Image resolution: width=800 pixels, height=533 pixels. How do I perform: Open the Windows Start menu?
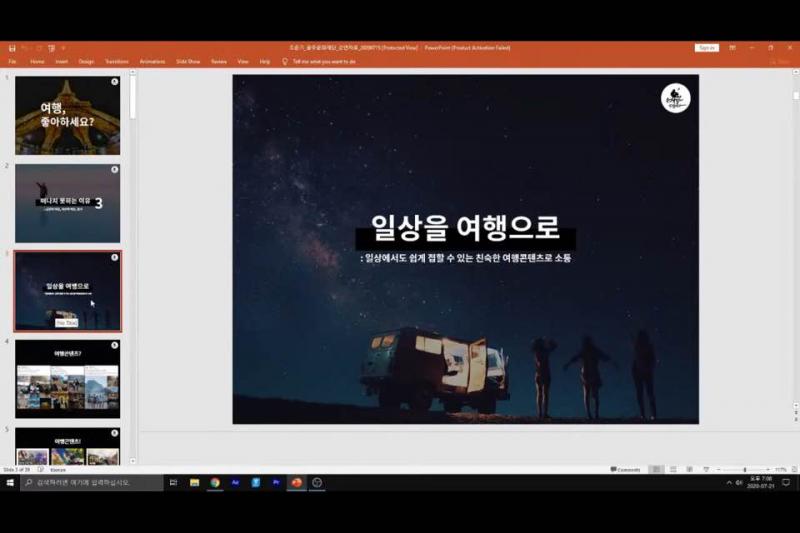(x=10, y=483)
